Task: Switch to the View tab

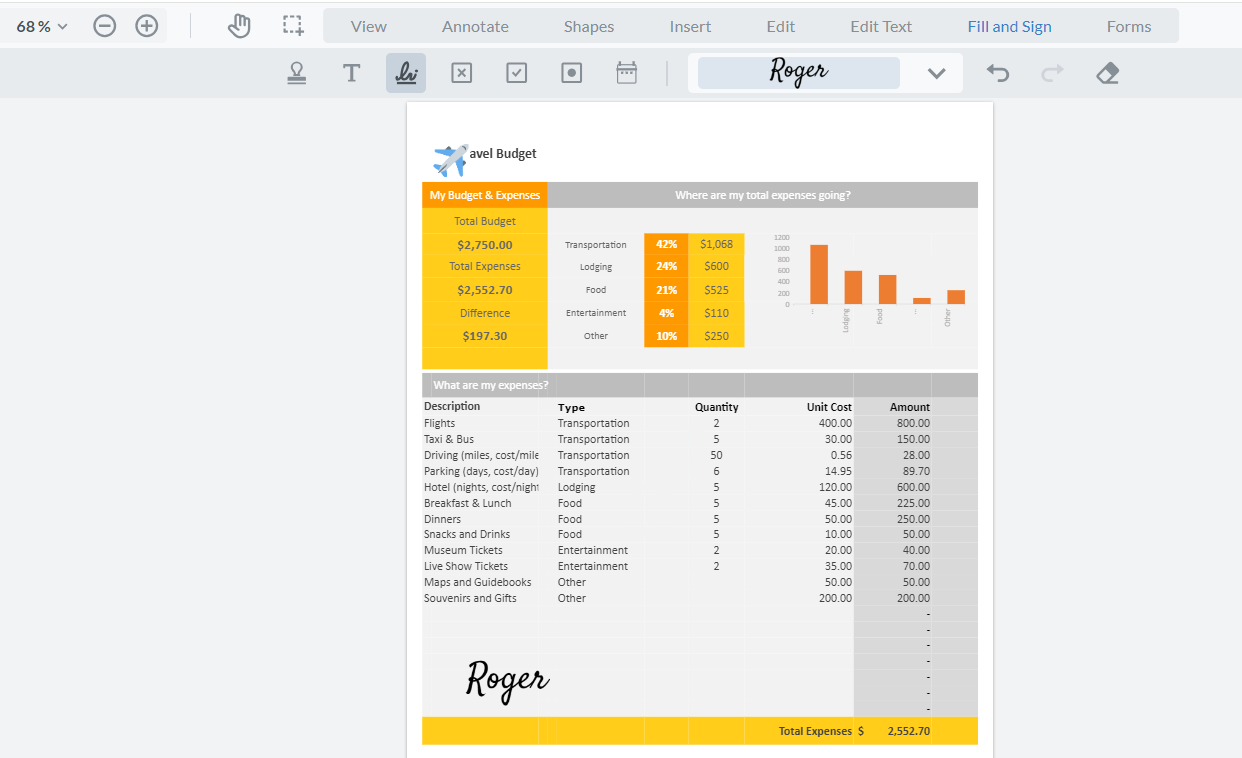Action: pos(368,26)
